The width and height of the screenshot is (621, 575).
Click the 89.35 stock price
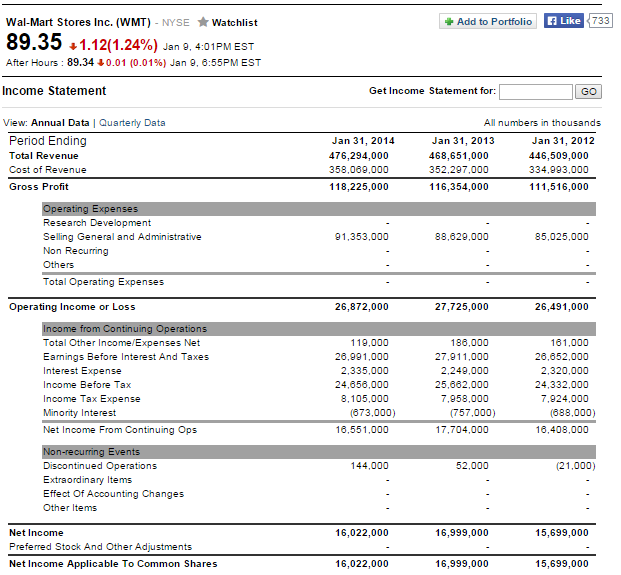coord(34,42)
